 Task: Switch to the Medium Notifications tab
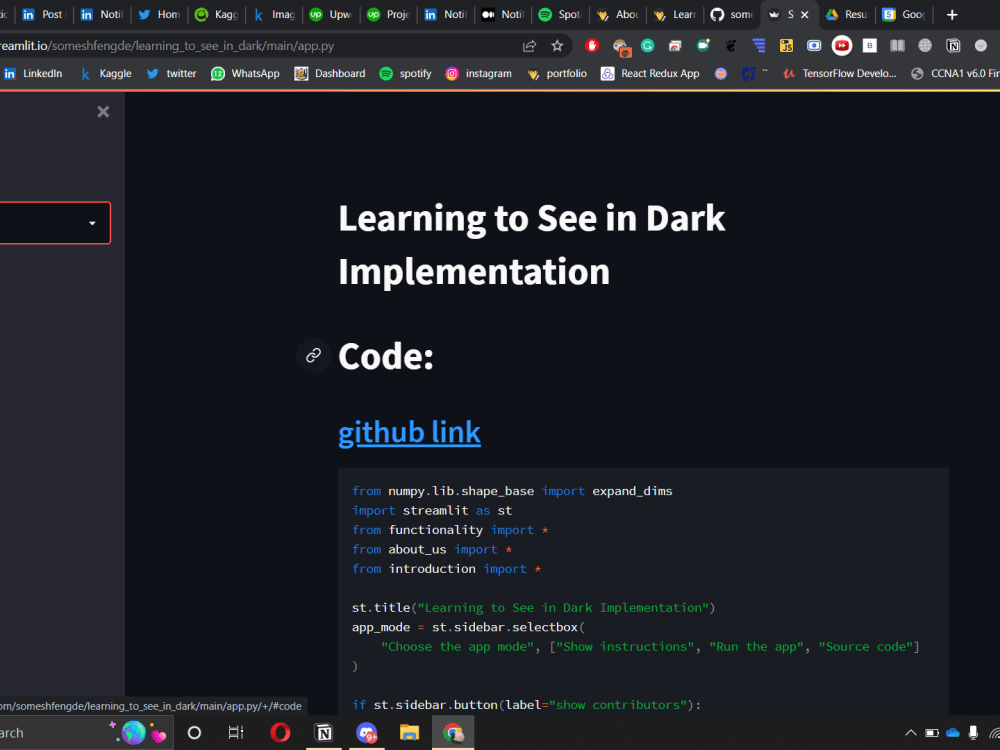click(x=503, y=15)
